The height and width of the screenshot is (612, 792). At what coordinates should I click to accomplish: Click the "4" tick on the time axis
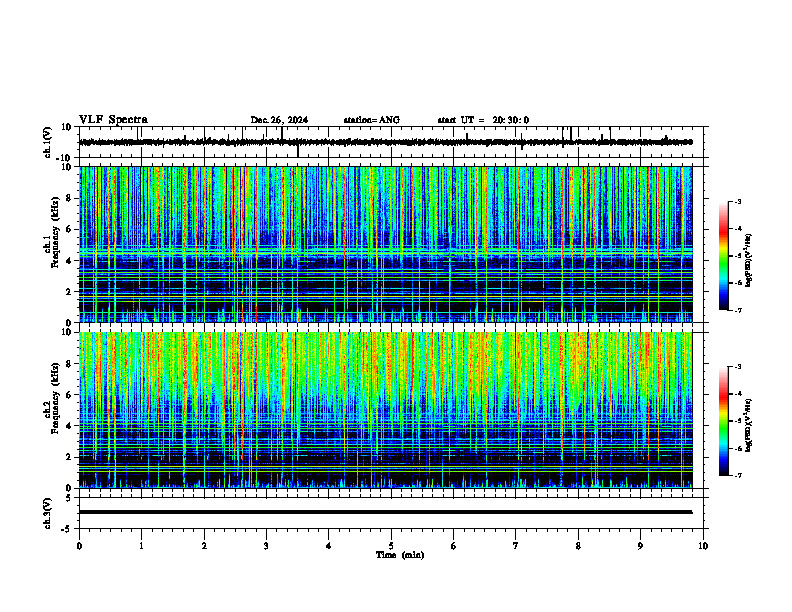[x=329, y=546]
